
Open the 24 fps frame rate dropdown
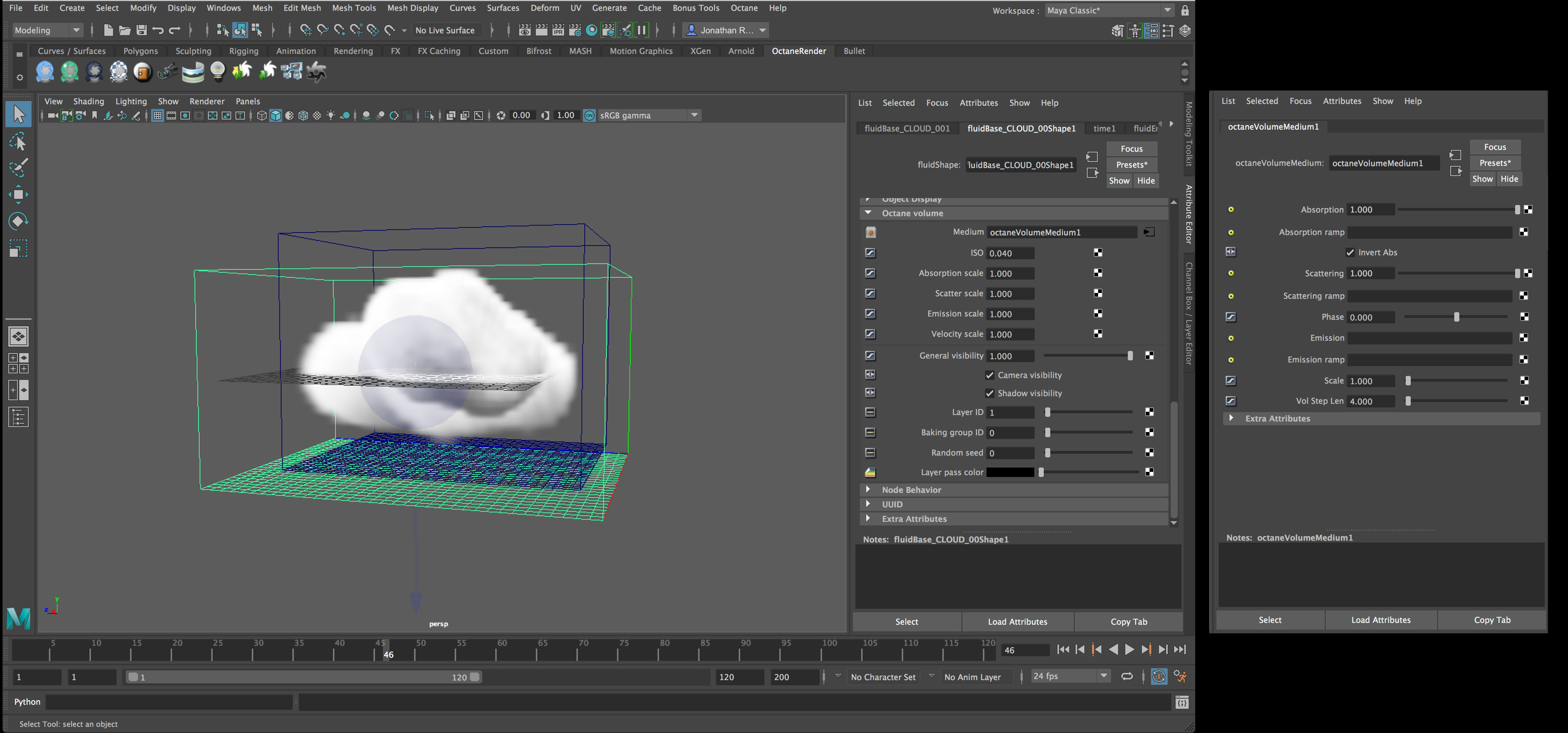1069,677
